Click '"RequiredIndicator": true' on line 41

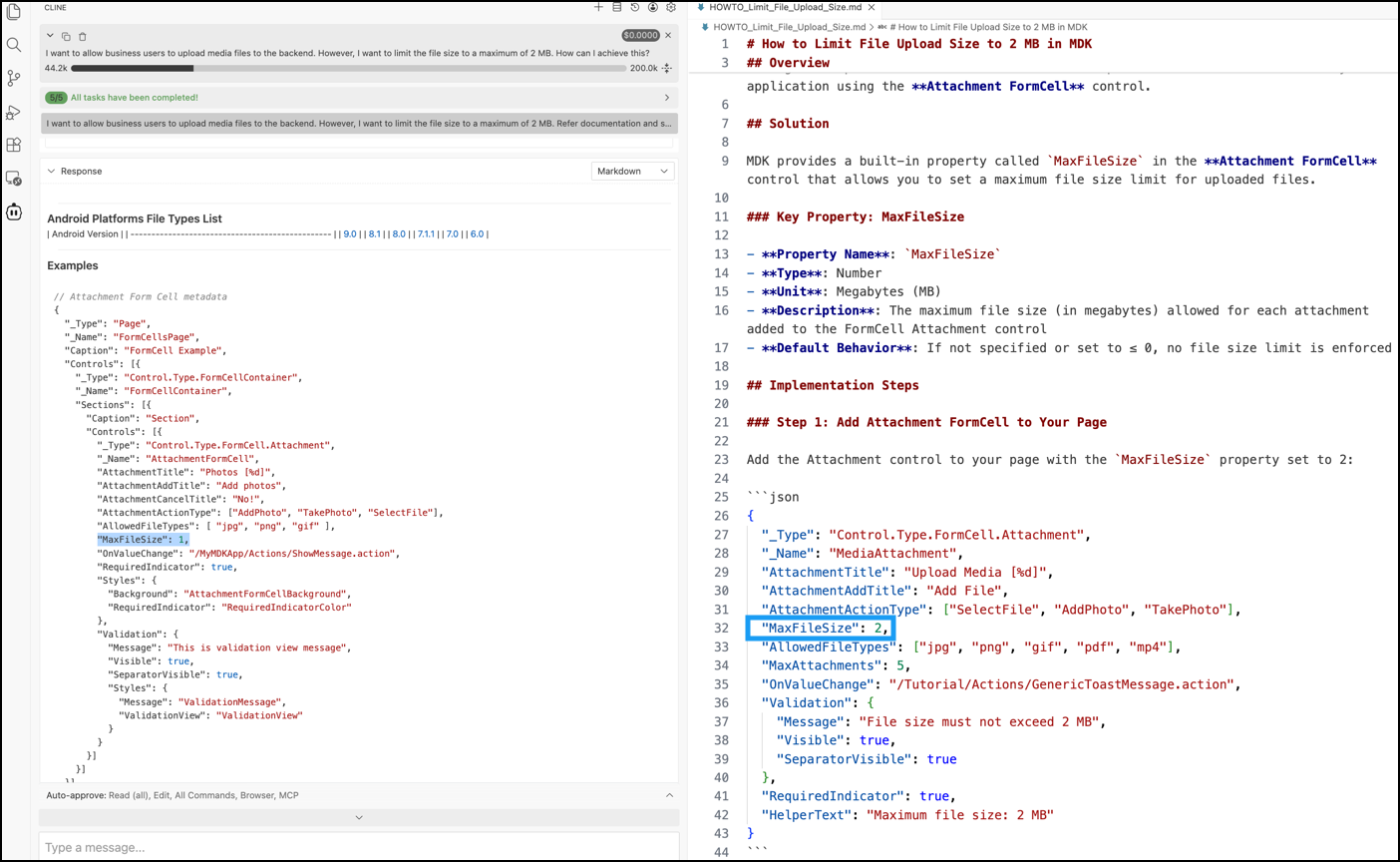(859, 796)
